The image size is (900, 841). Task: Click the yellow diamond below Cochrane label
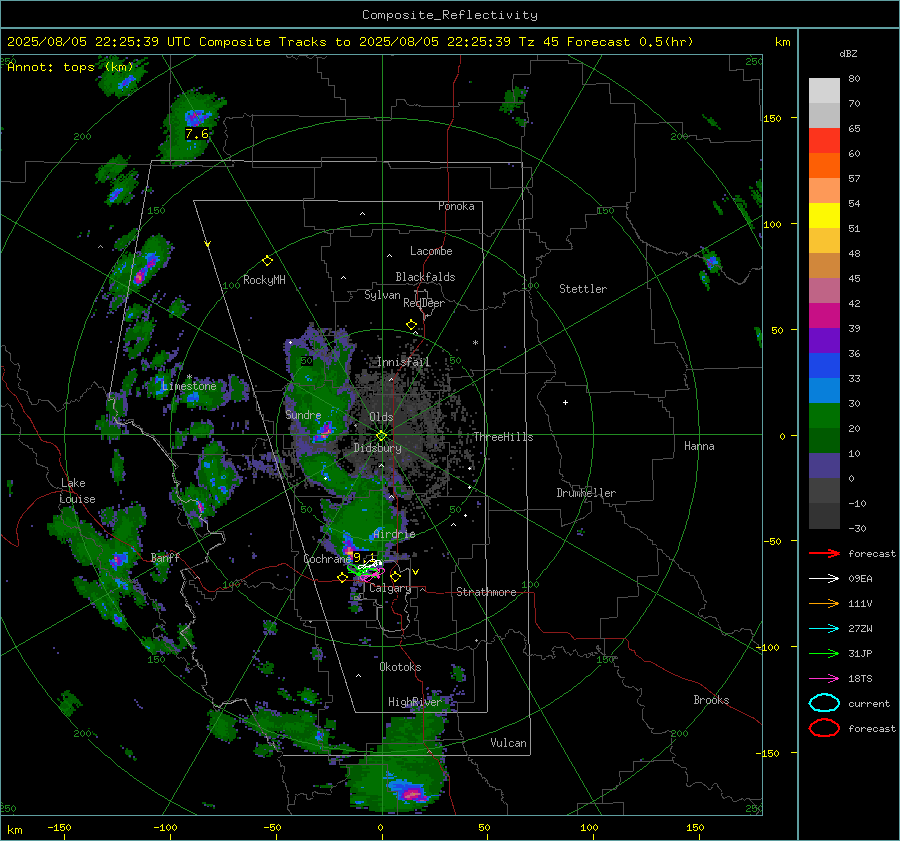coord(343,578)
